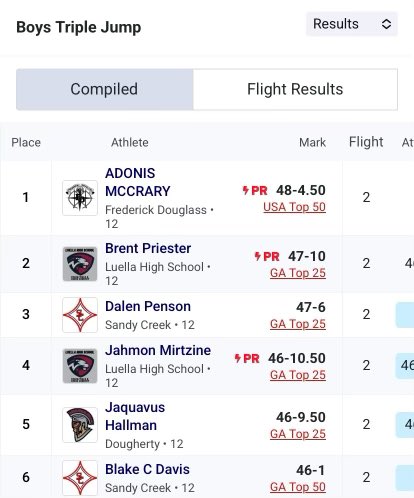Select the Compiled tab
The height and width of the screenshot is (498, 414).
tap(105, 89)
